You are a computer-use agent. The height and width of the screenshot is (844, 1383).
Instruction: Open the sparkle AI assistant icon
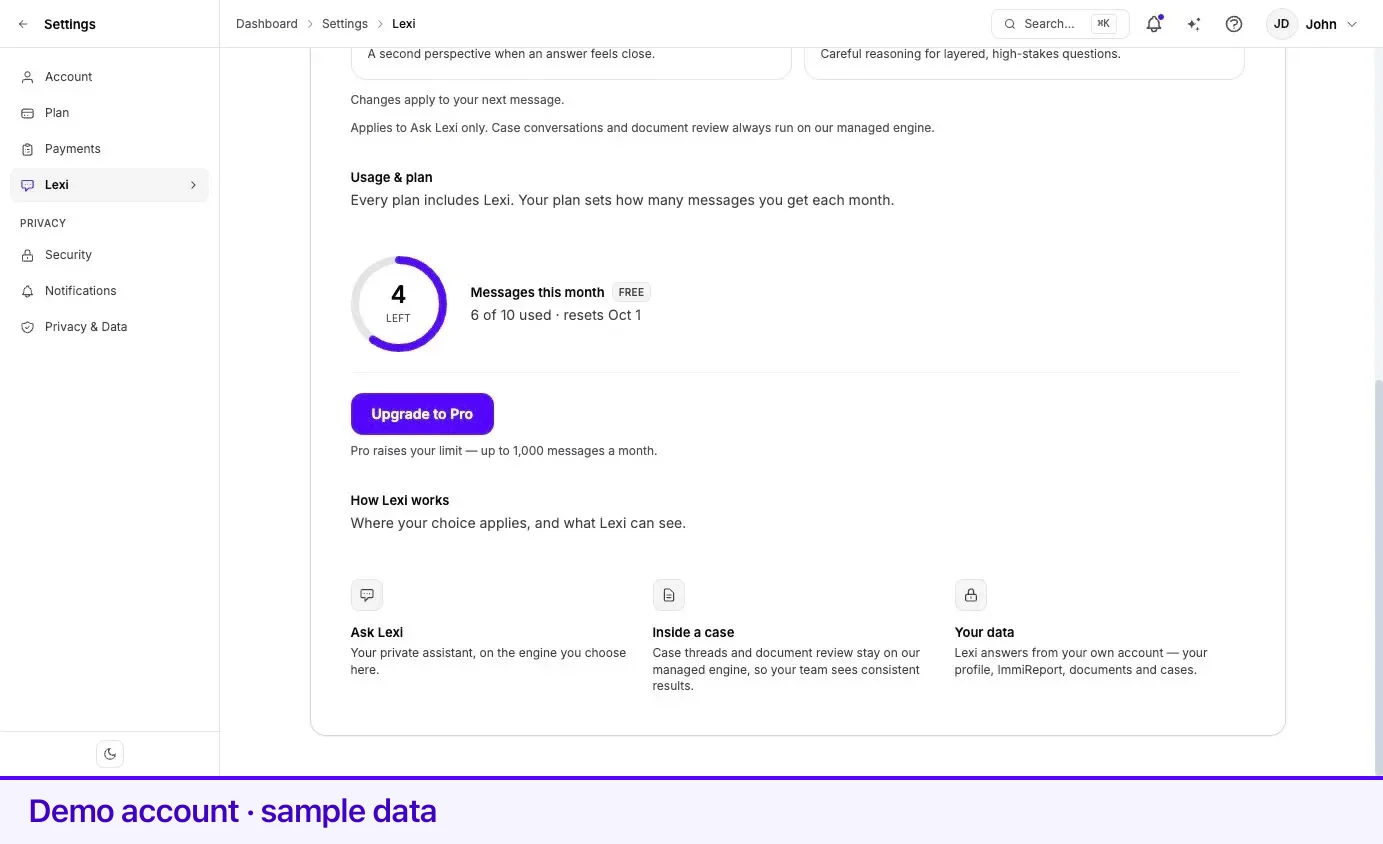click(1194, 24)
